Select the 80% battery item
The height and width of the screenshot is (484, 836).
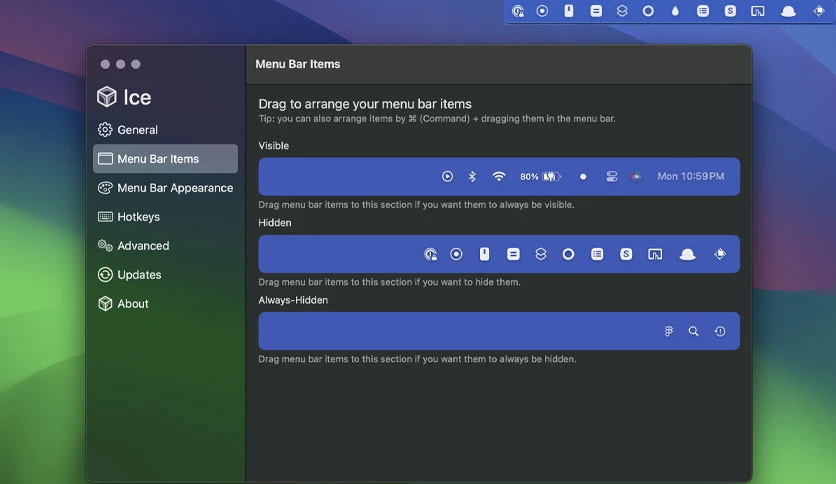coord(541,176)
